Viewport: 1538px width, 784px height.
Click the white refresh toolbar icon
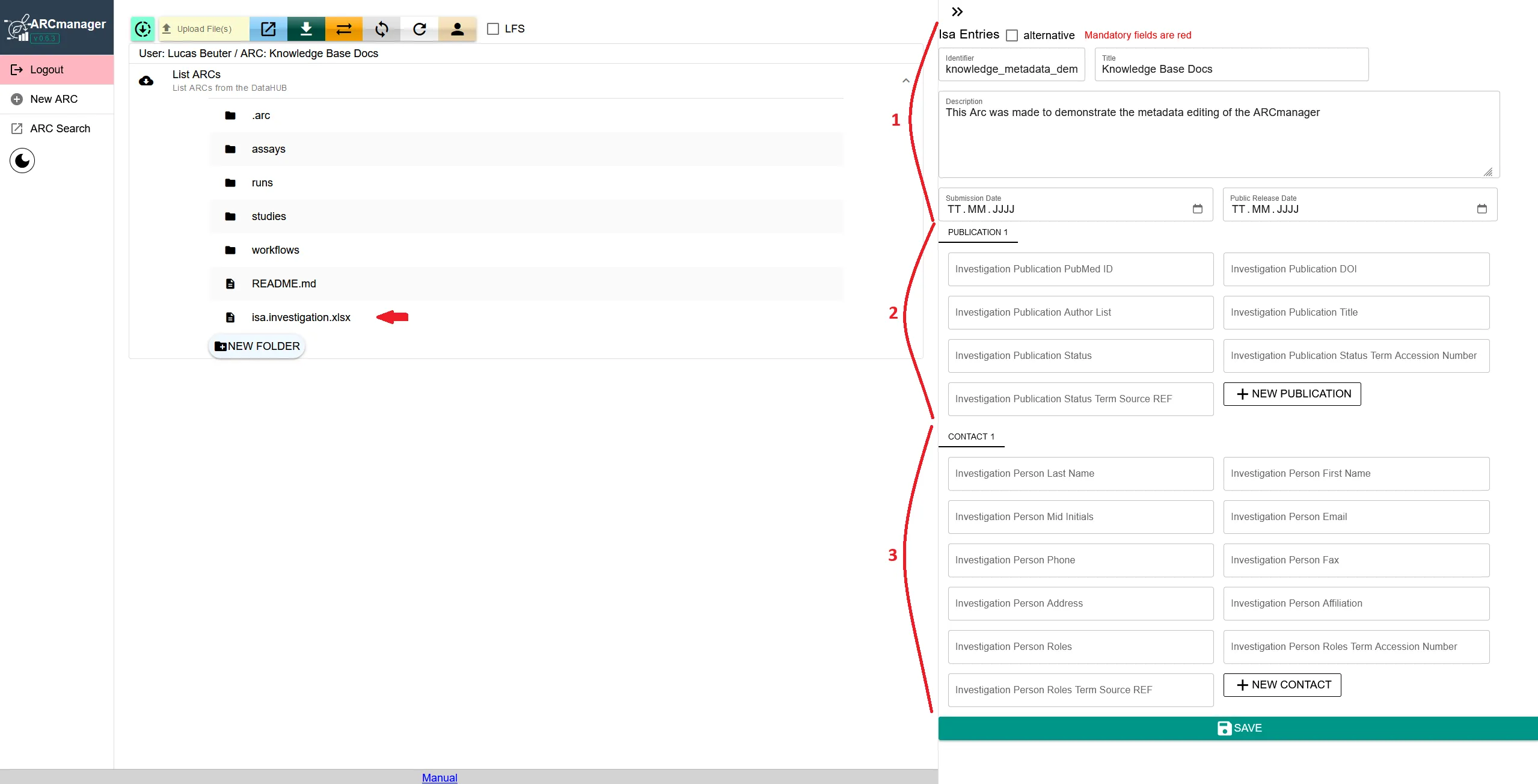pyautogui.click(x=420, y=29)
